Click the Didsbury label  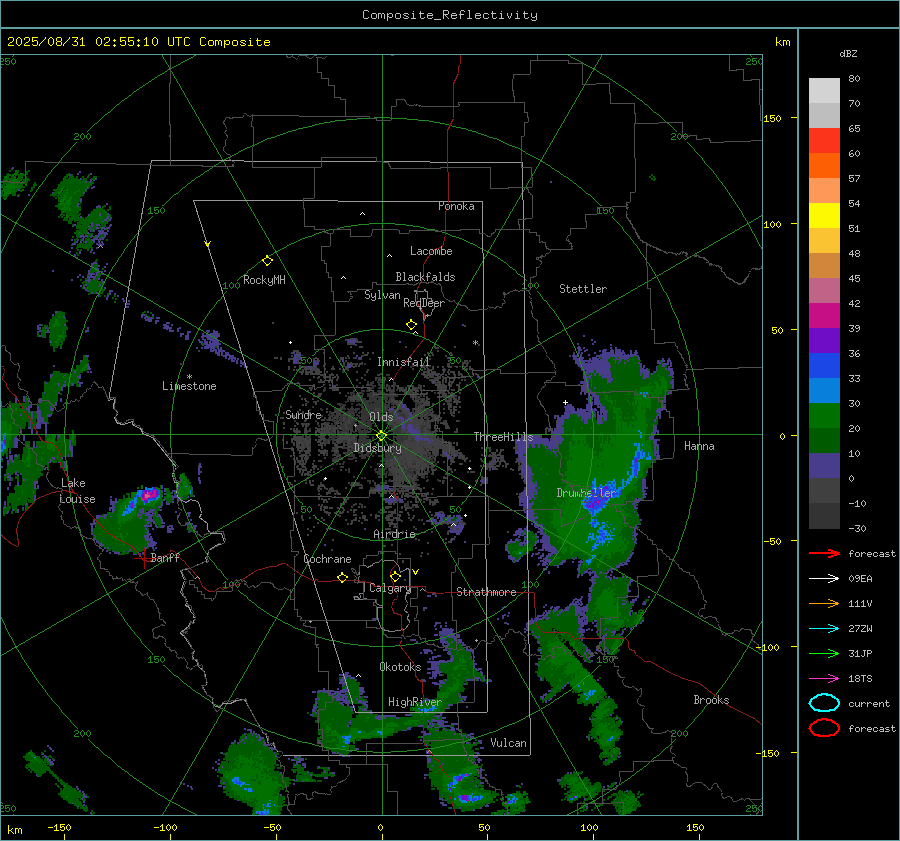click(377, 448)
